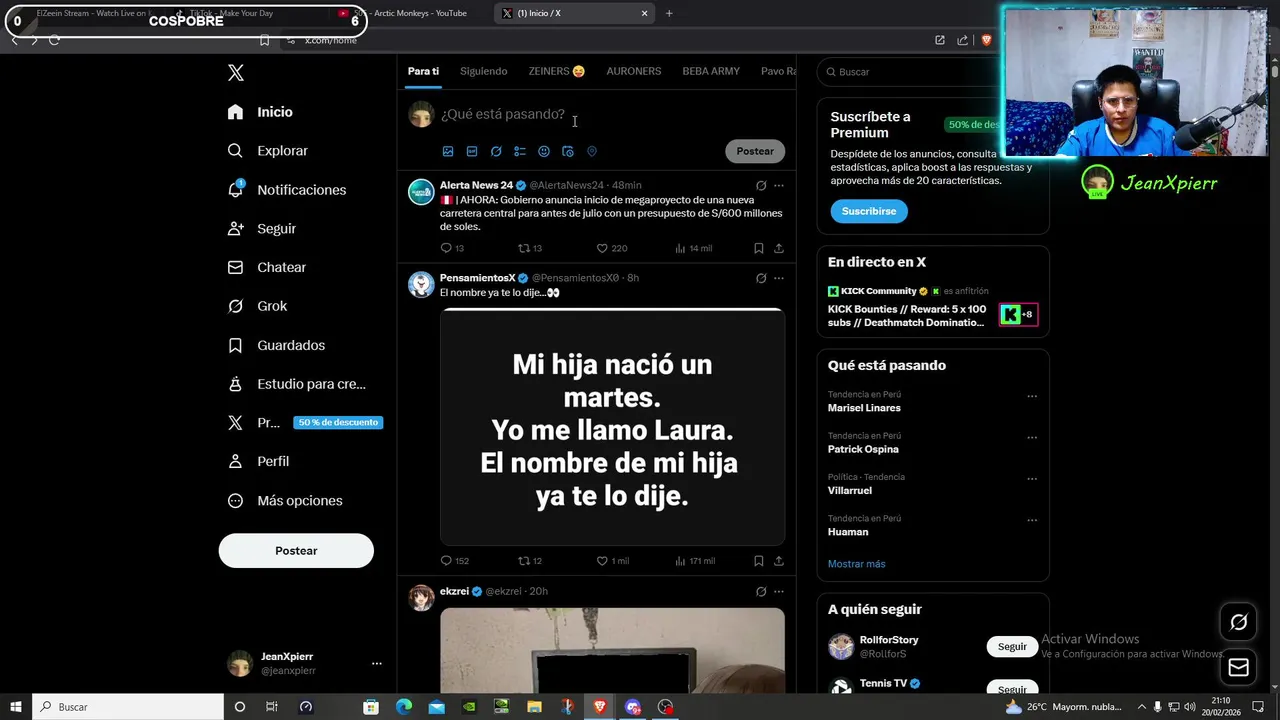Open Explorar in the sidebar
The height and width of the screenshot is (720, 1280).
[x=268, y=151]
